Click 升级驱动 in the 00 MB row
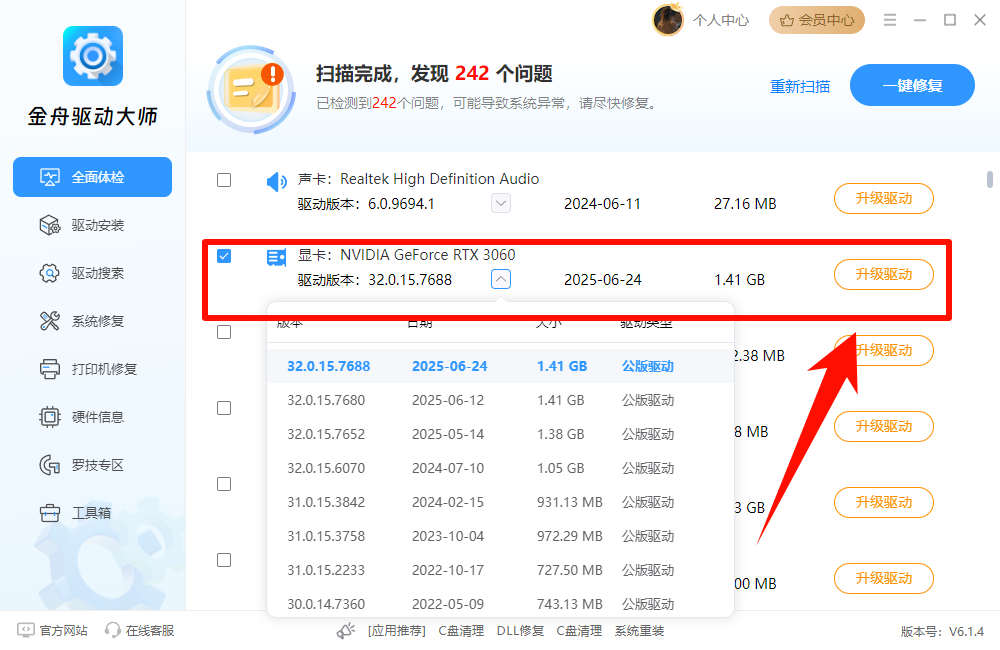Screen dimensions: 1000x650 [884, 579]
